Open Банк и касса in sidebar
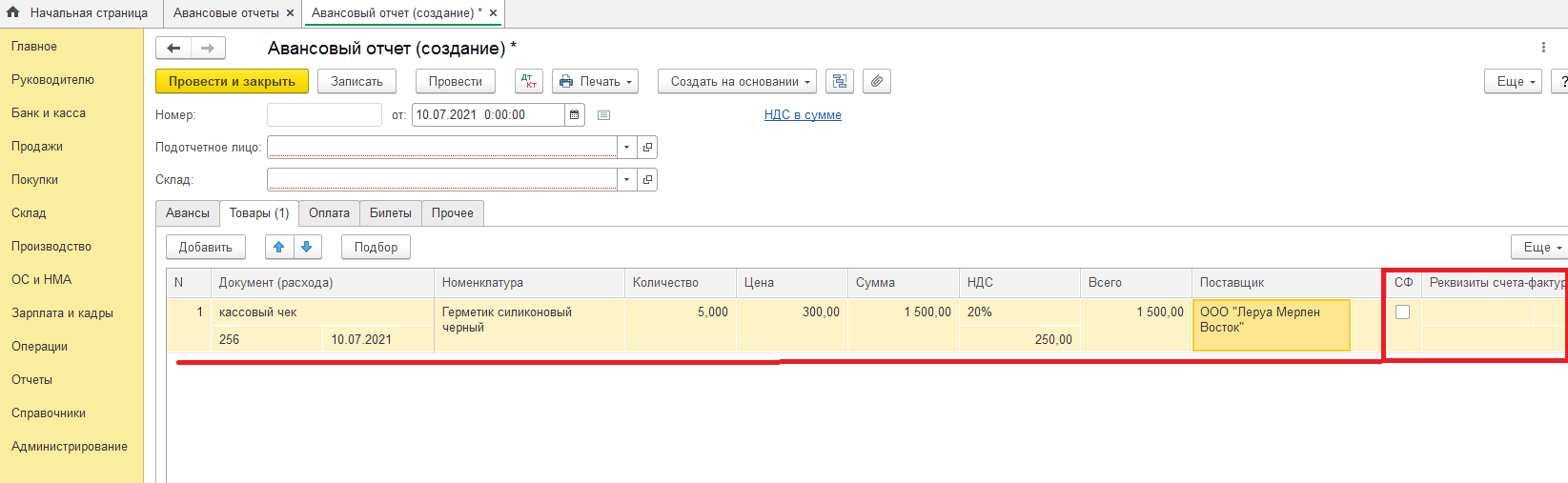1568x483 pixels. click(x=49, y=113)
